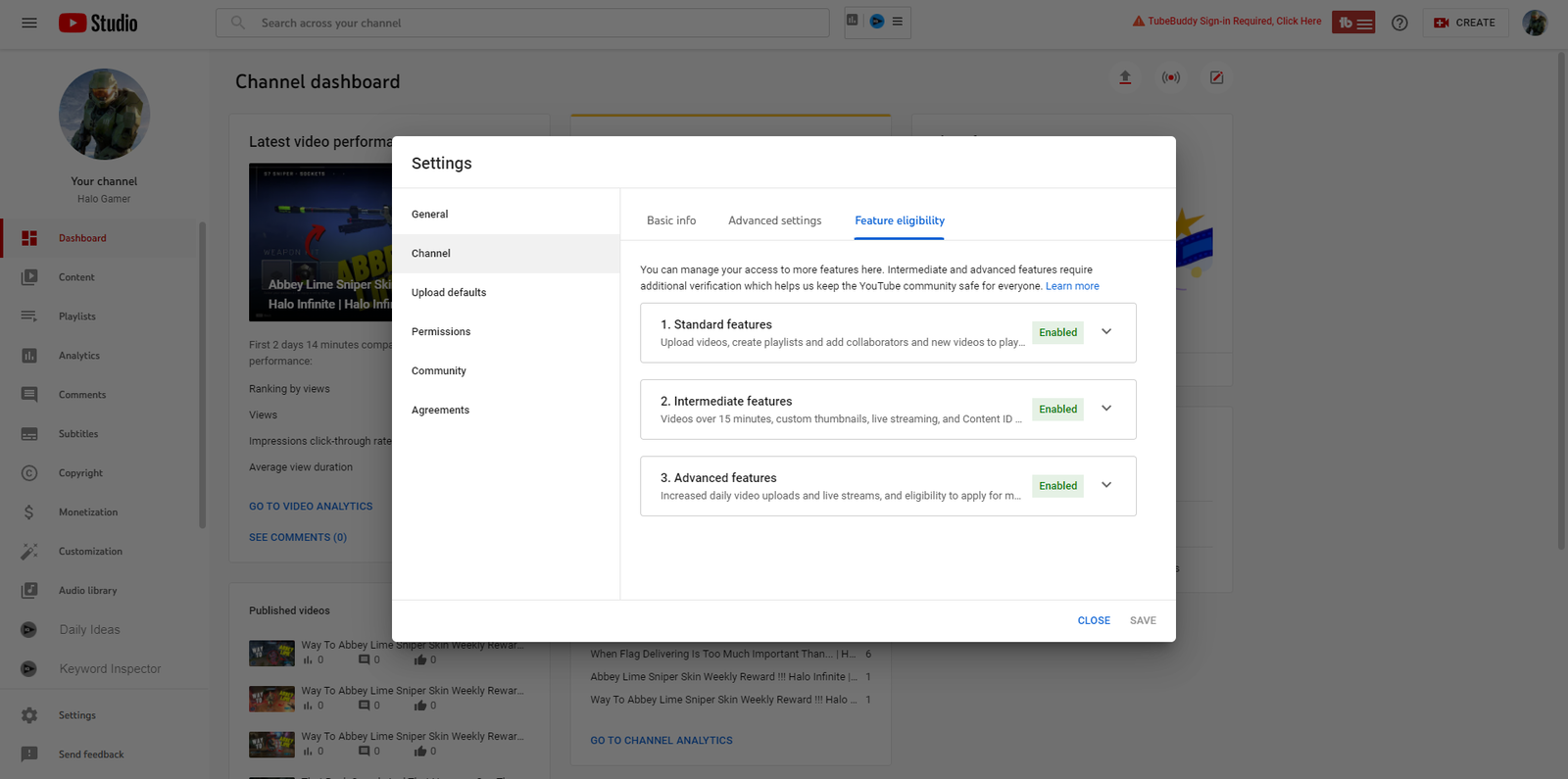The width and height of the screenshot is (1568, 779).
Task: Click the upload videos arrow icon
Action: pos(1125,77)
